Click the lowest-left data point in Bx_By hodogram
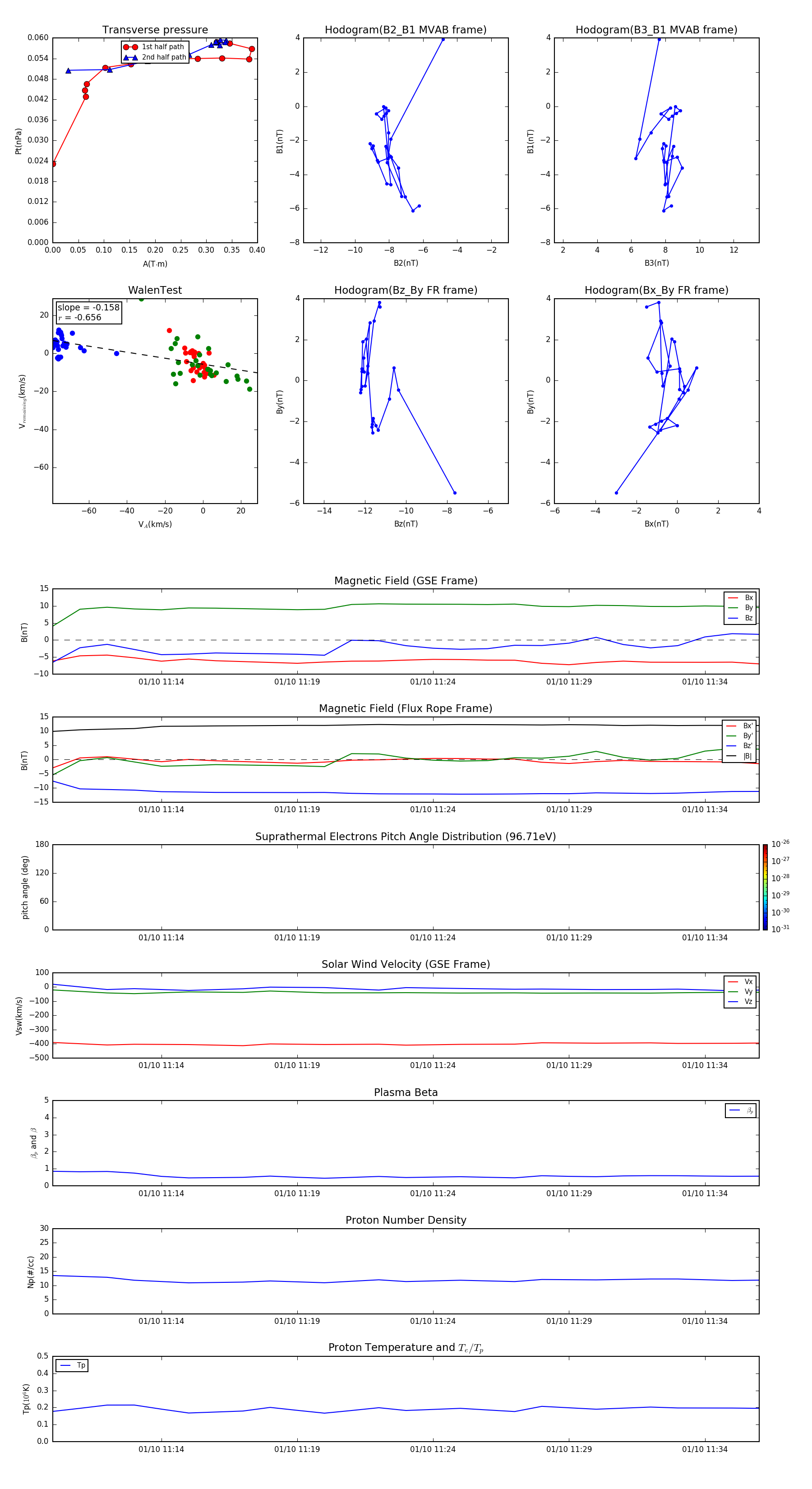Viewport: 812px width, 1489px height. pos(616,493)
